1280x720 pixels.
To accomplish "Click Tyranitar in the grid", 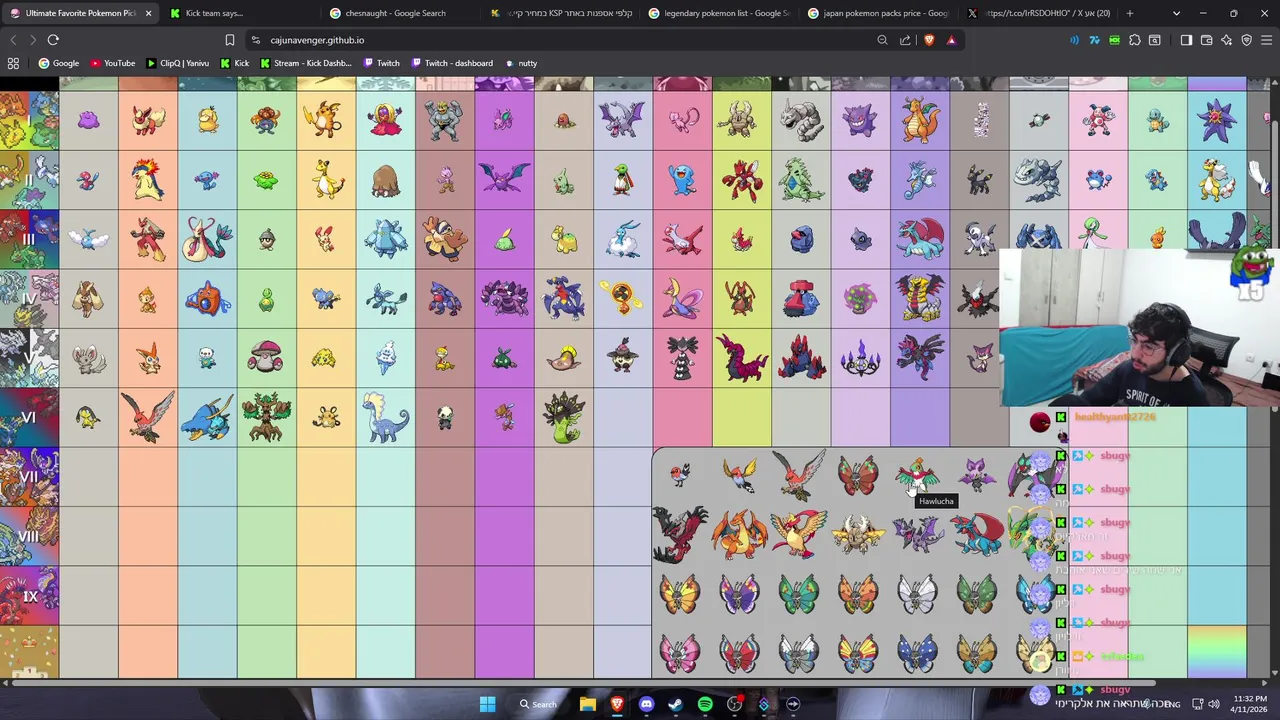I will [x=801, y=180].
